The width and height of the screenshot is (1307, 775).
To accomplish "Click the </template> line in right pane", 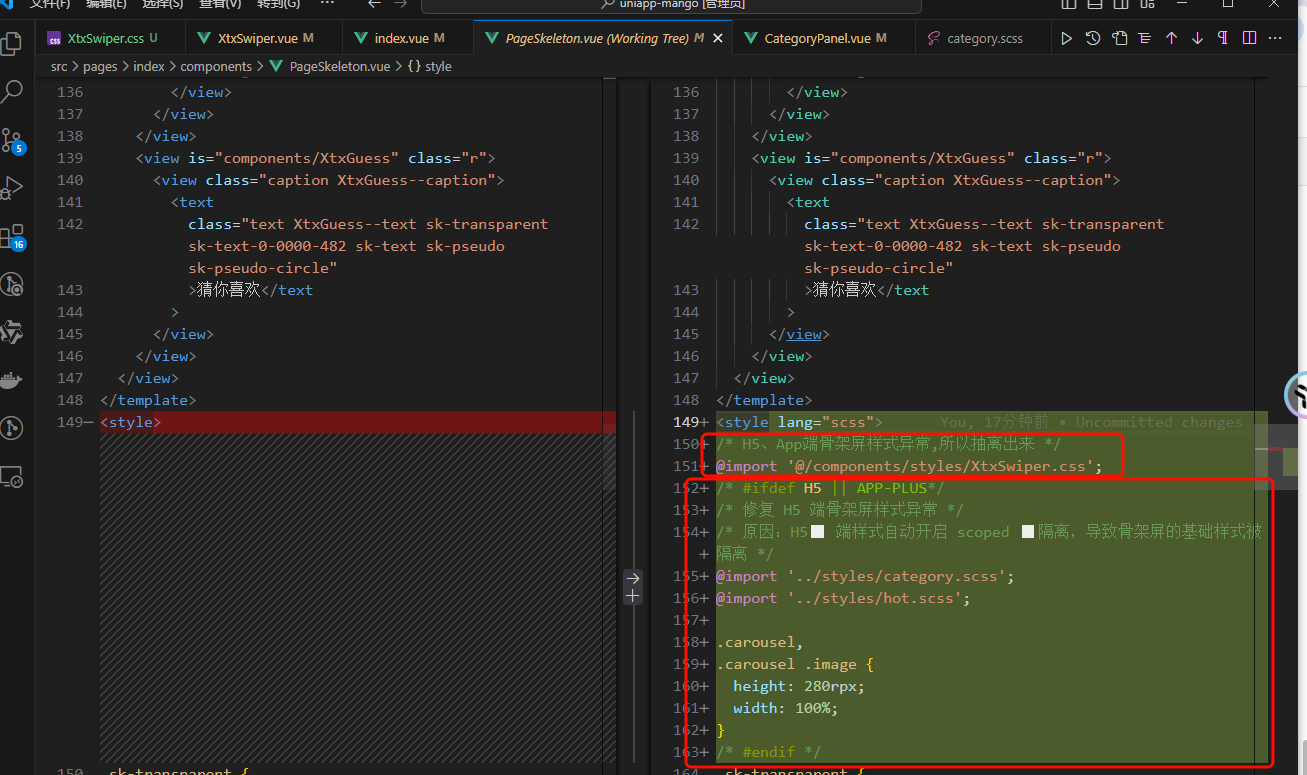I will pos(764,400).
